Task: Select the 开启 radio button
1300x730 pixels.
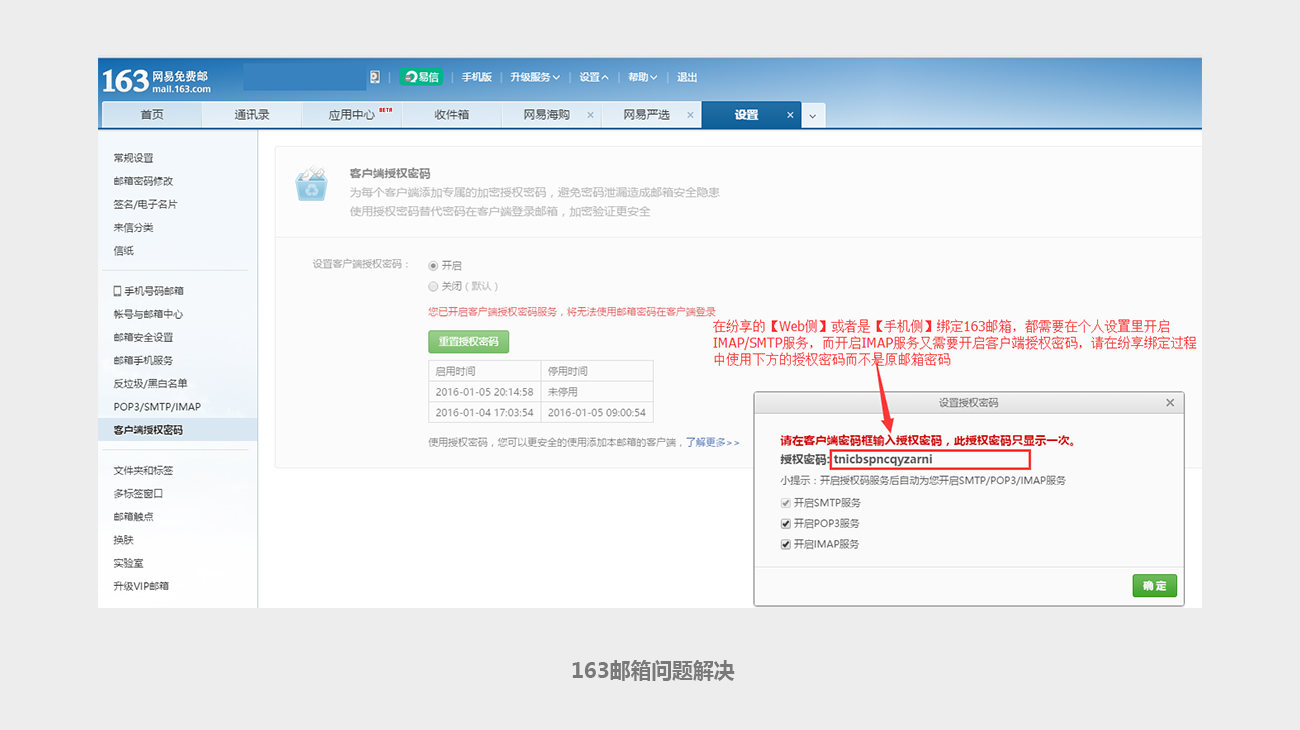Action: pos(433,265)
